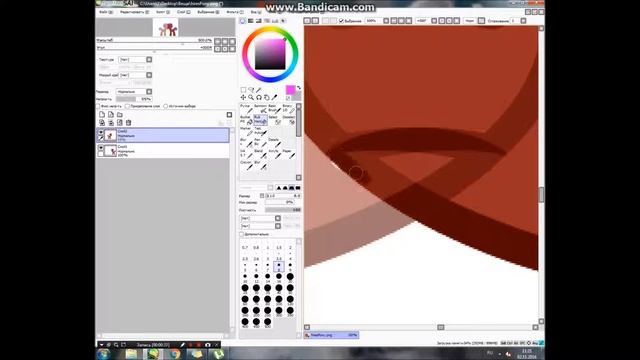
Task: Create a new layer in layer panel
Action: (102, 115)
